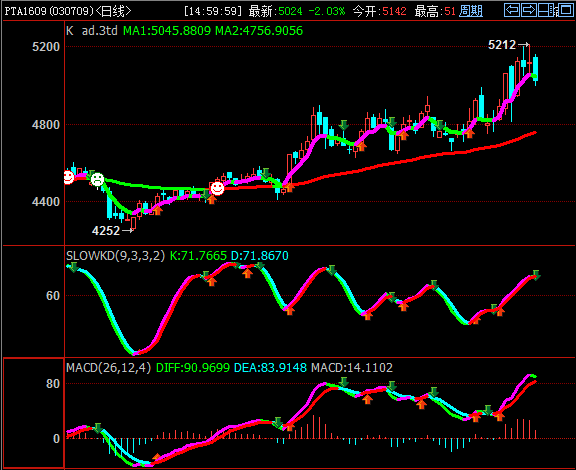576x470 pixels.
Task: Click the 4800 price axis label
Action: pyautogui.click(x=46, y=125)
